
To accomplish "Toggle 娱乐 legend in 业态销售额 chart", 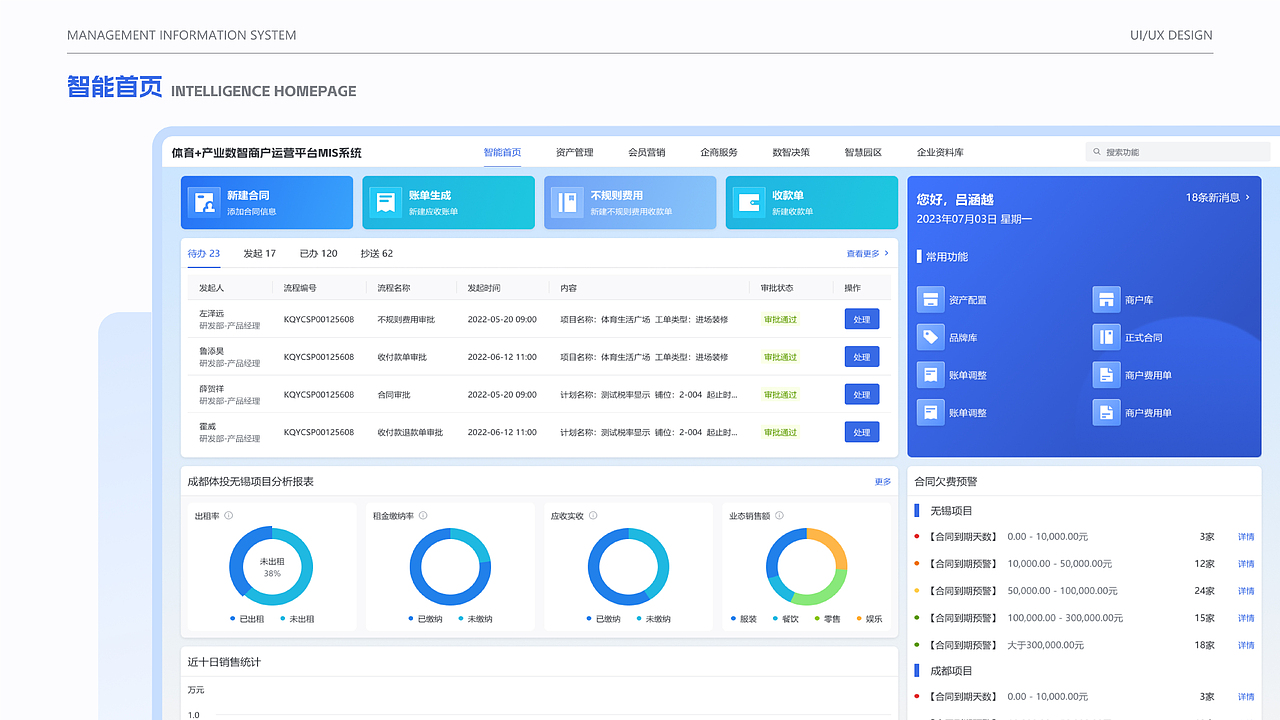I will pyautogui.click(x=869, y=619).
